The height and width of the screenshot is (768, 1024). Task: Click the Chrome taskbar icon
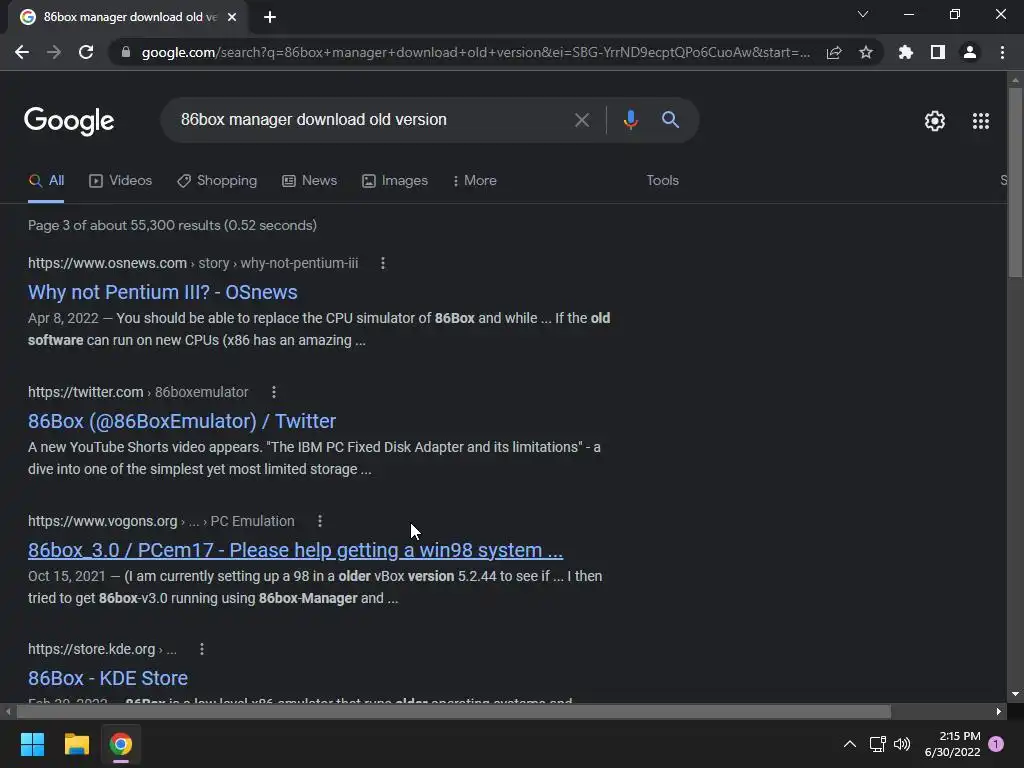pos(121,744)
